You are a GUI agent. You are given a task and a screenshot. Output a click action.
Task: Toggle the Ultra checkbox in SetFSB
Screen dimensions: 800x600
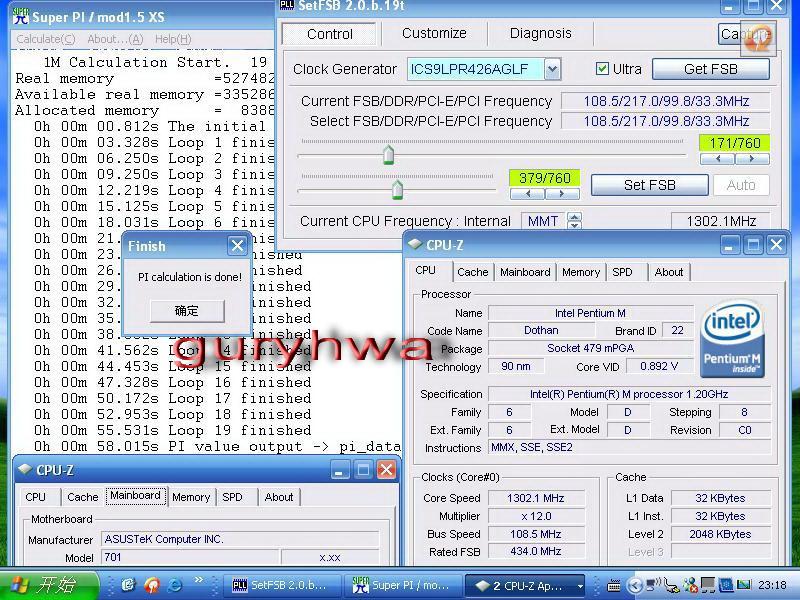coord(602,68)
